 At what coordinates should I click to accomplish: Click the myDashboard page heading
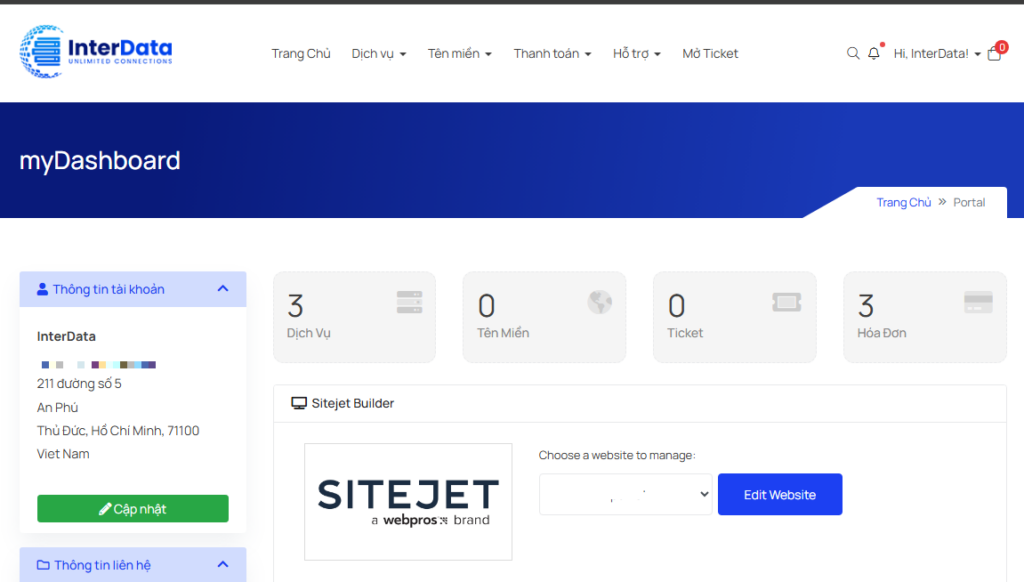(x=100, y=161)
